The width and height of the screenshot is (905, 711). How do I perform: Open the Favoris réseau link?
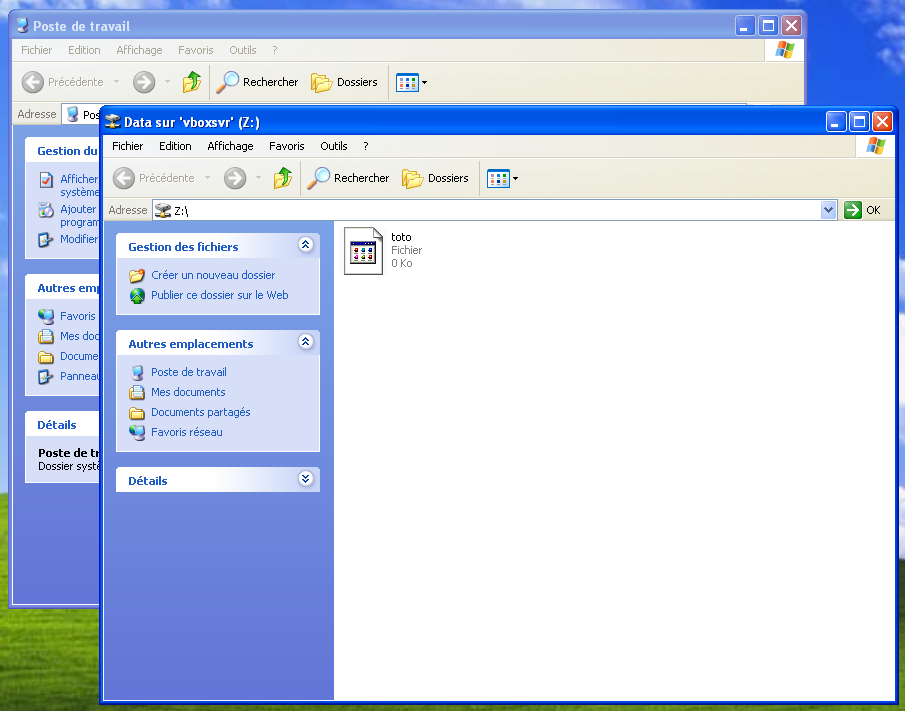click(x=186, y=432)
